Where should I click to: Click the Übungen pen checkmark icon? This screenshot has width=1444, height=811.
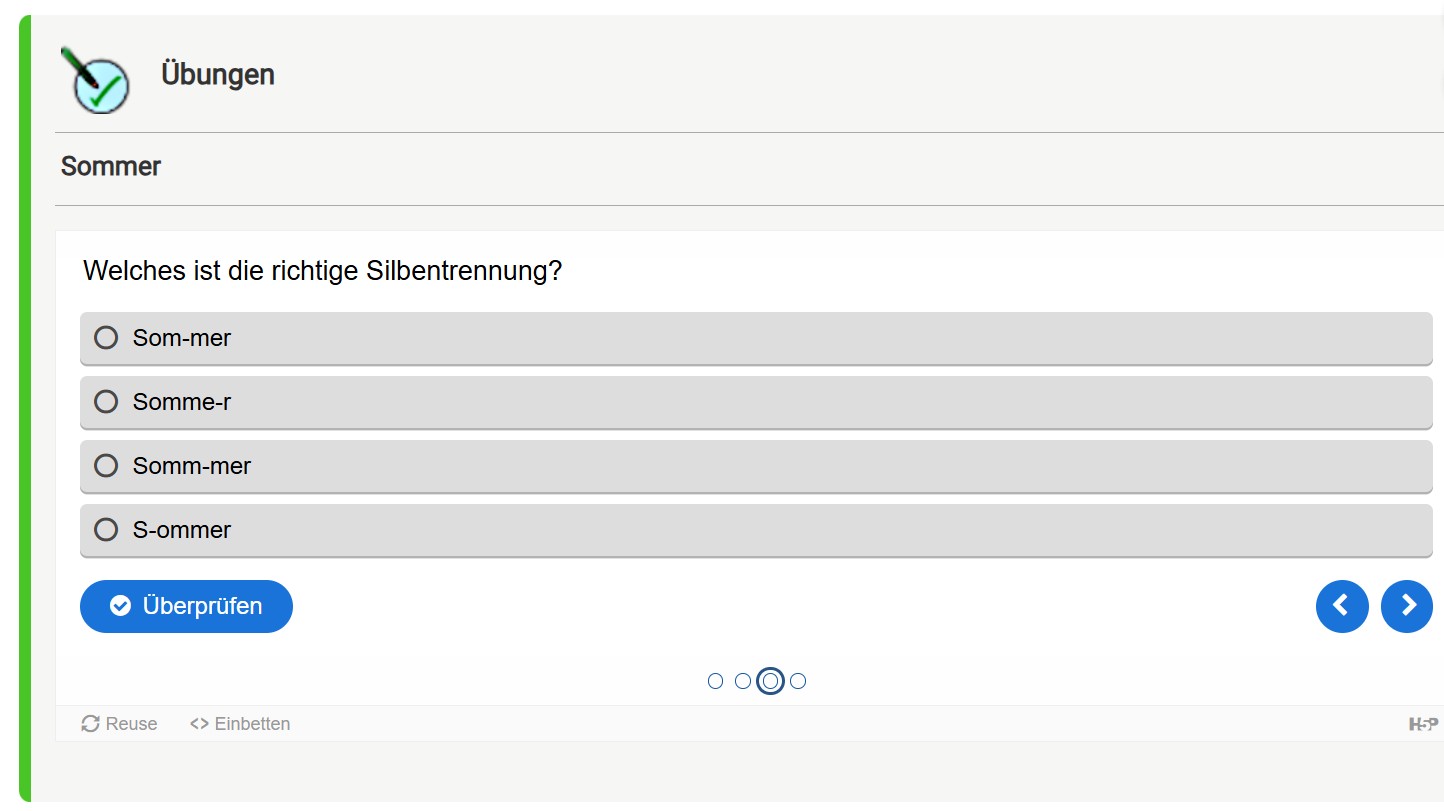95,79
